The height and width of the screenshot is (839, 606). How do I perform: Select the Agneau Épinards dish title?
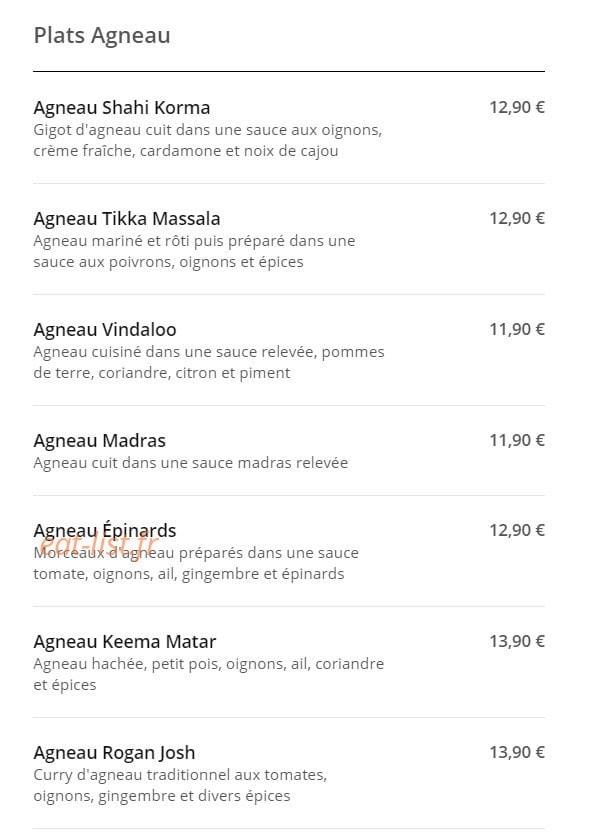[x=105, y=530]
